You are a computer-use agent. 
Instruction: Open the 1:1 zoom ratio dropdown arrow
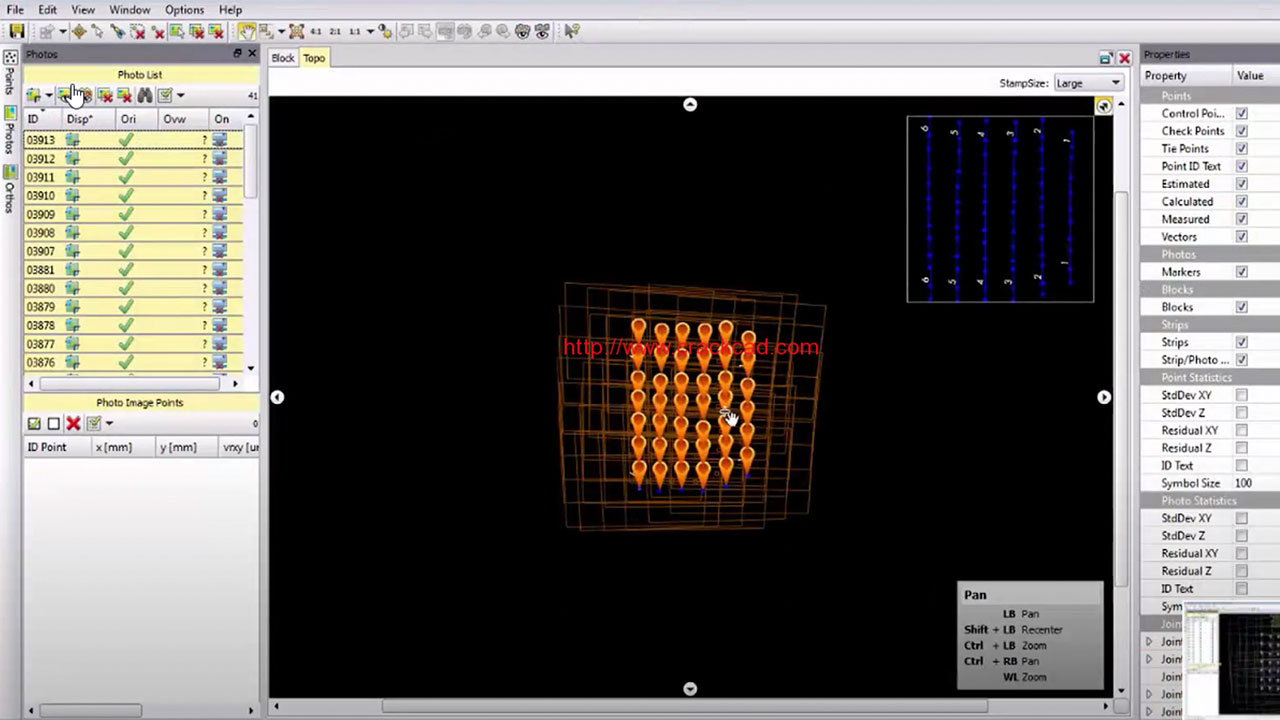click(370, 32)
